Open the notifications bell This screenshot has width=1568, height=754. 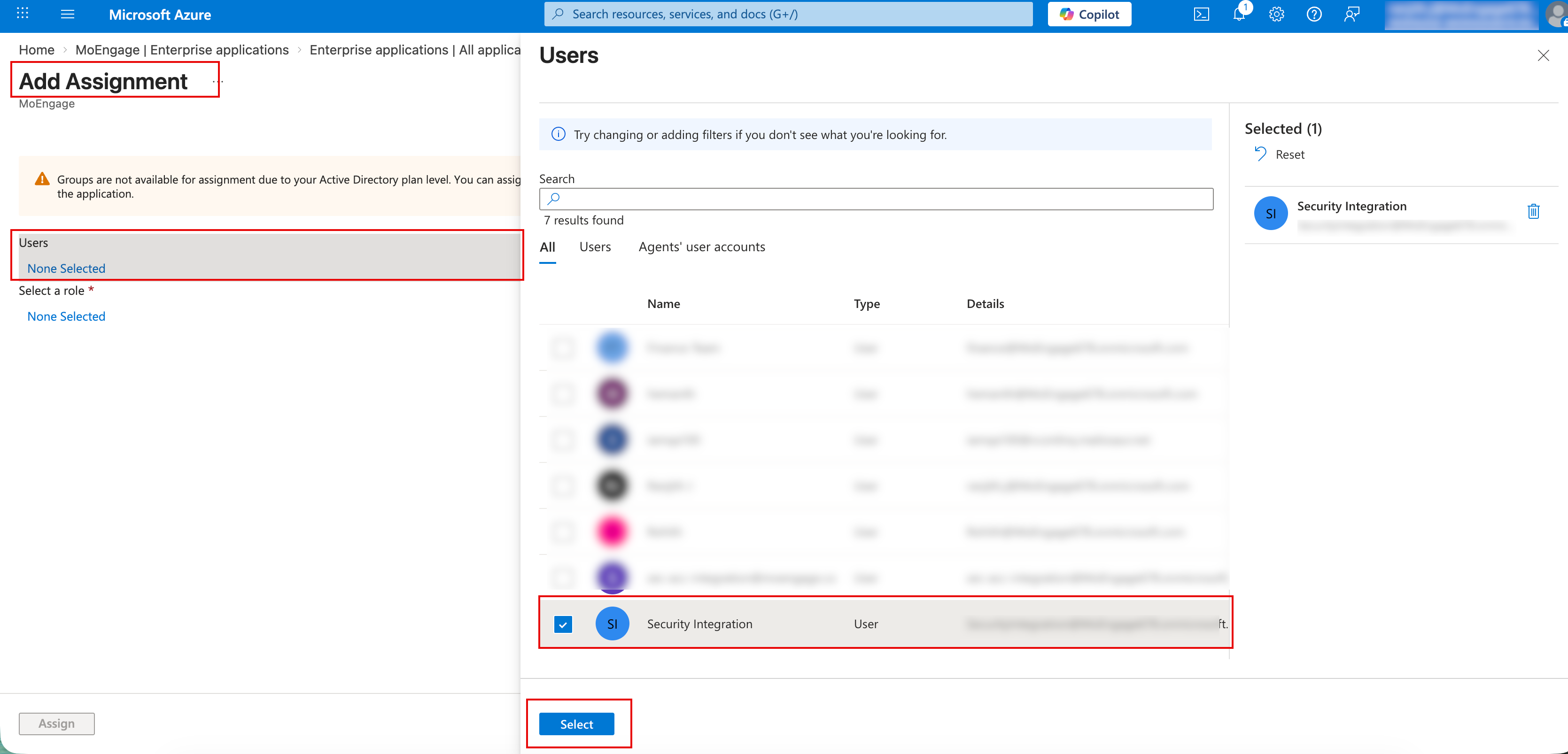(1239, 14)
